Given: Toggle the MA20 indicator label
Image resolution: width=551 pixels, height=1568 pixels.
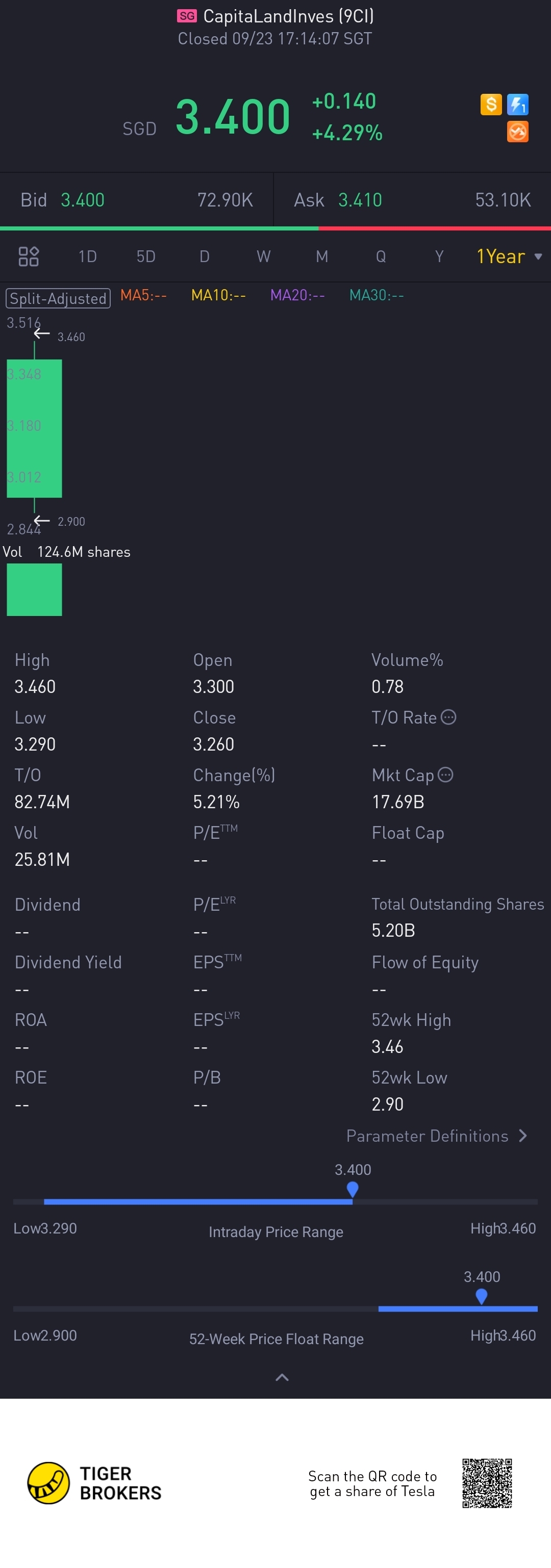Looking at the screenshot, I should tap(297, 295).
